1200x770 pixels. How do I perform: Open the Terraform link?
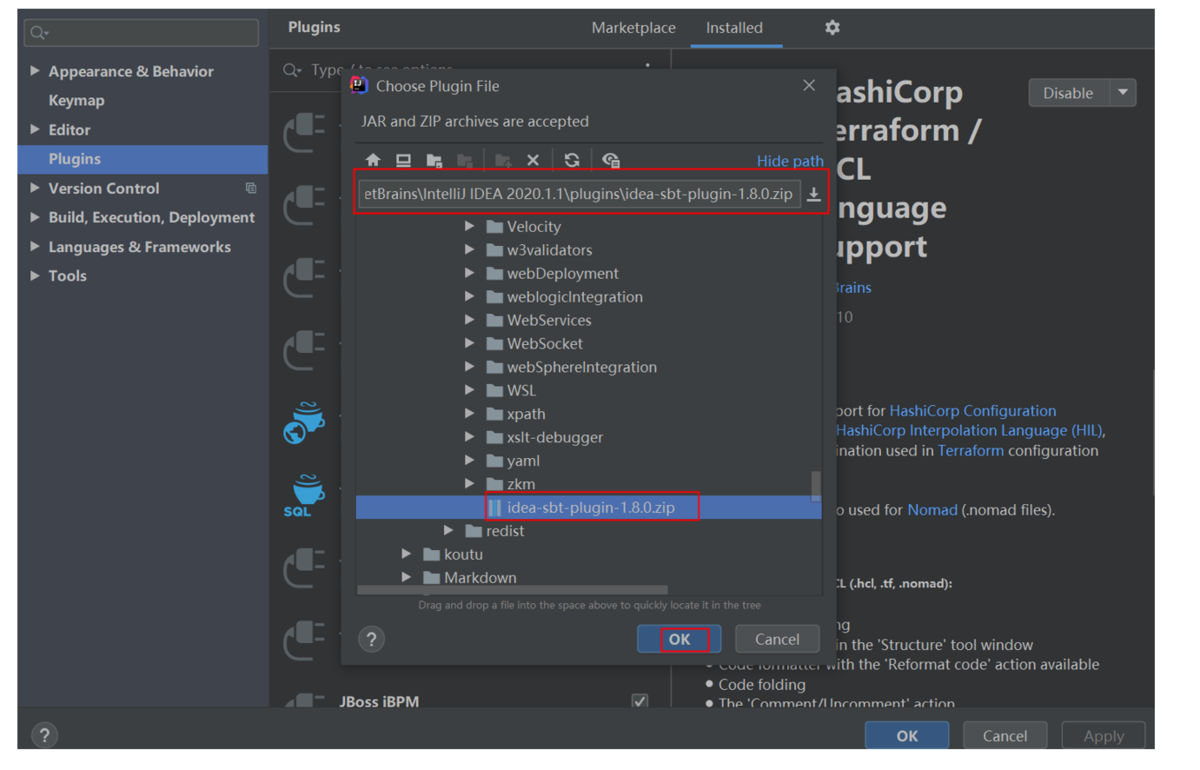pos(970,451)
